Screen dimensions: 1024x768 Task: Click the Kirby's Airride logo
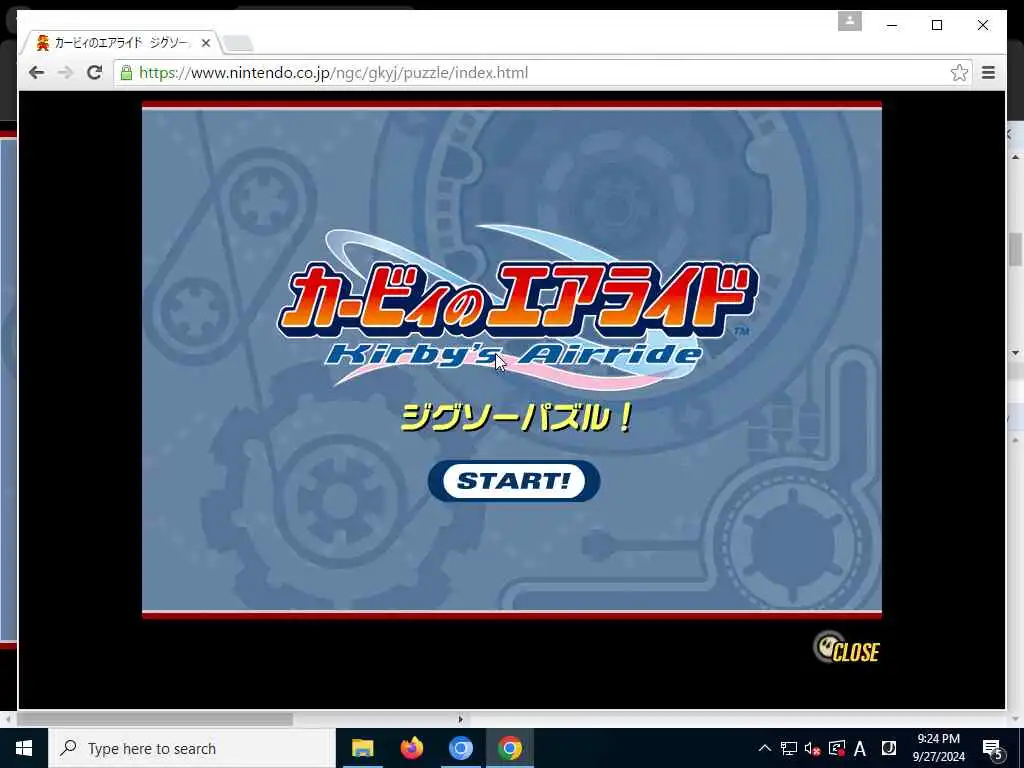[516, 307]
